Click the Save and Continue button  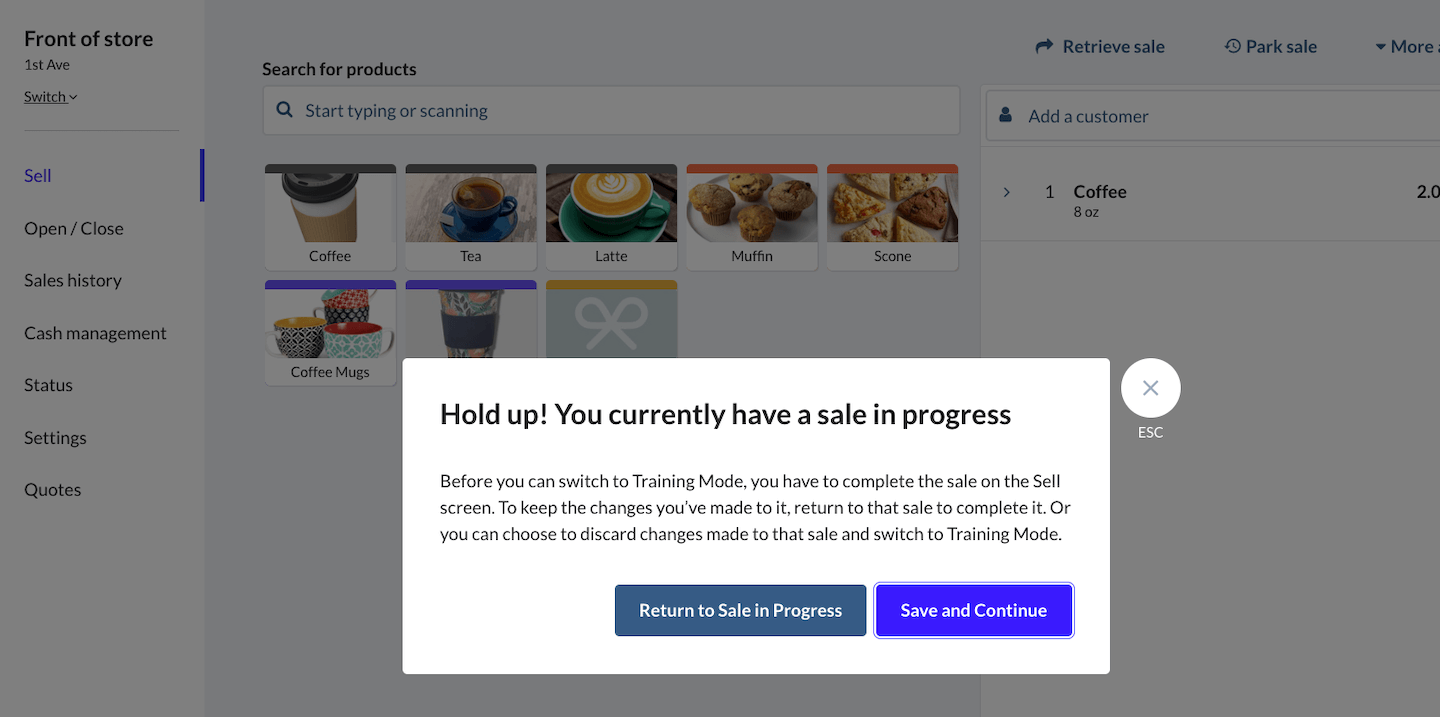point(973,610)
